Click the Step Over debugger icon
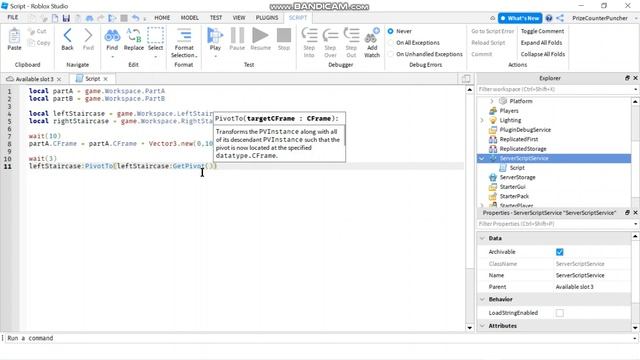This screenshot has height=360, width=640. point(330,35)
